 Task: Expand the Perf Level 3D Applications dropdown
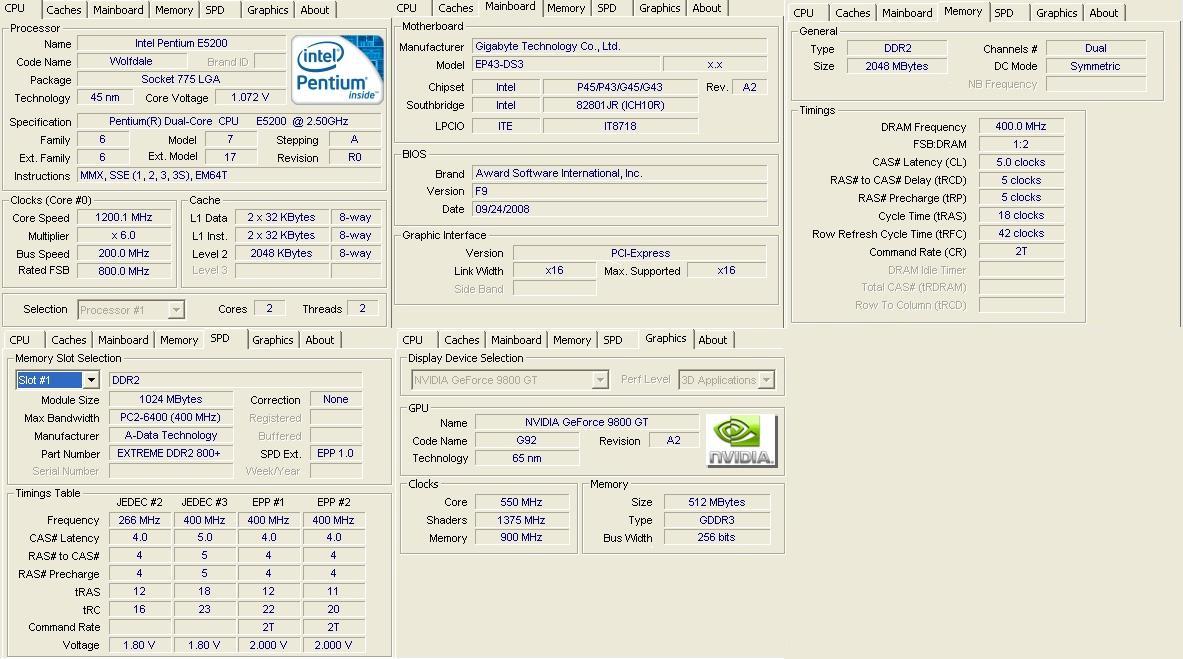[x=766, y=380]
